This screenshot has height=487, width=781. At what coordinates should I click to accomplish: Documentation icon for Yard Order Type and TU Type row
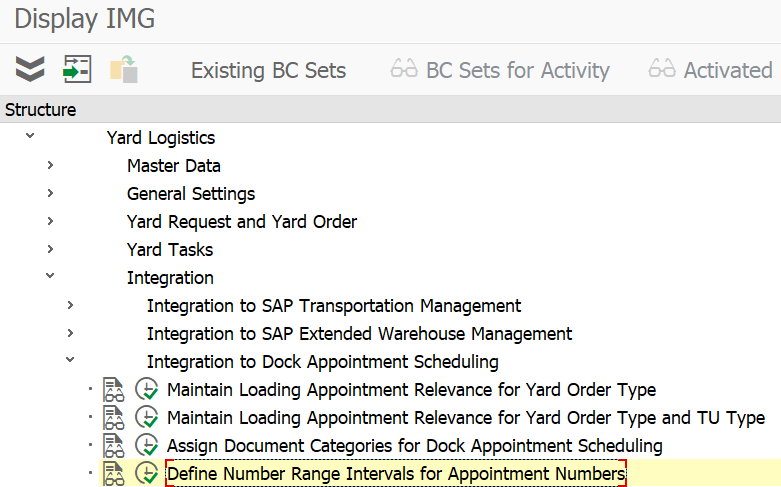tap(114, 418)
